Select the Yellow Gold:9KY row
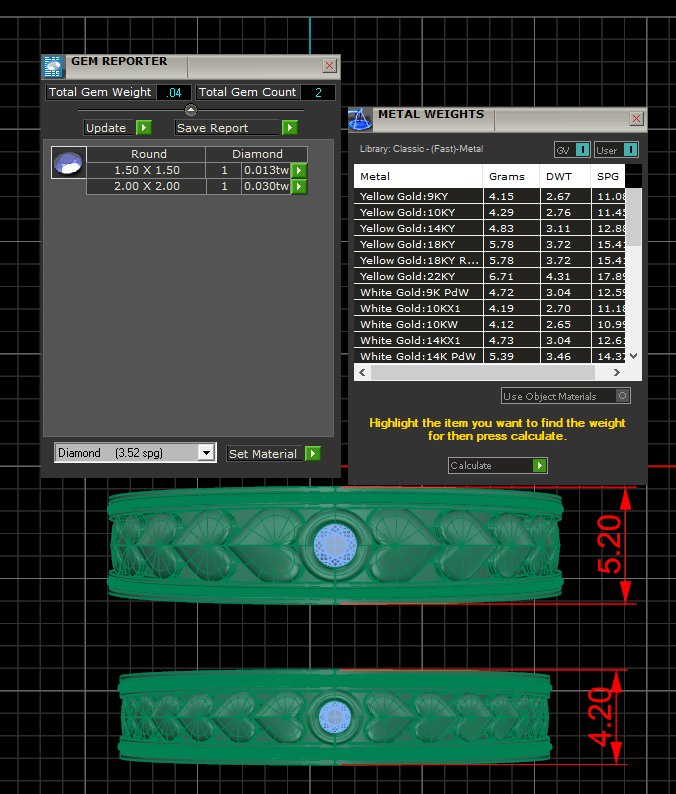Screen dimensions: 676x794 (x=490, y=196)
